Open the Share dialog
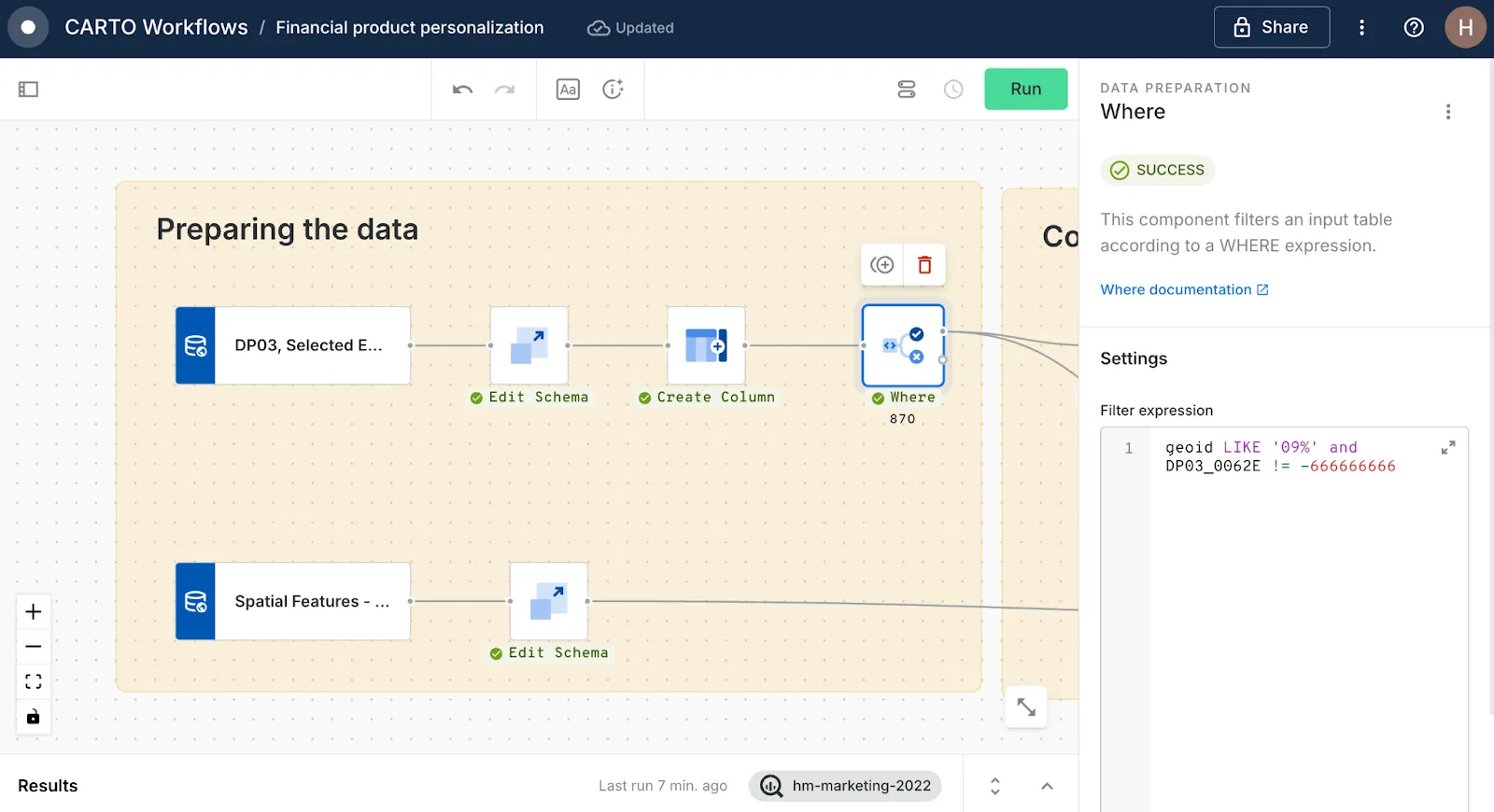This screenshot has height=812, width=1494. [x=1271, y=28]
